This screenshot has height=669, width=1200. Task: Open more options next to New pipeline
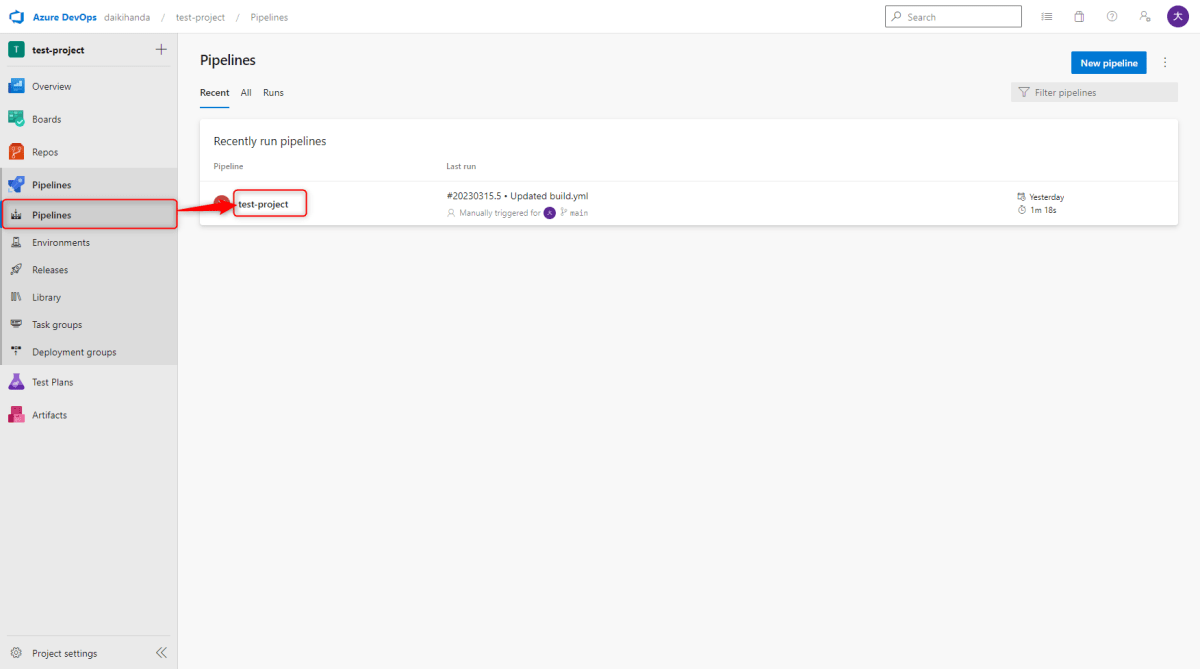pyautogui.click(x=1165, y=63)
